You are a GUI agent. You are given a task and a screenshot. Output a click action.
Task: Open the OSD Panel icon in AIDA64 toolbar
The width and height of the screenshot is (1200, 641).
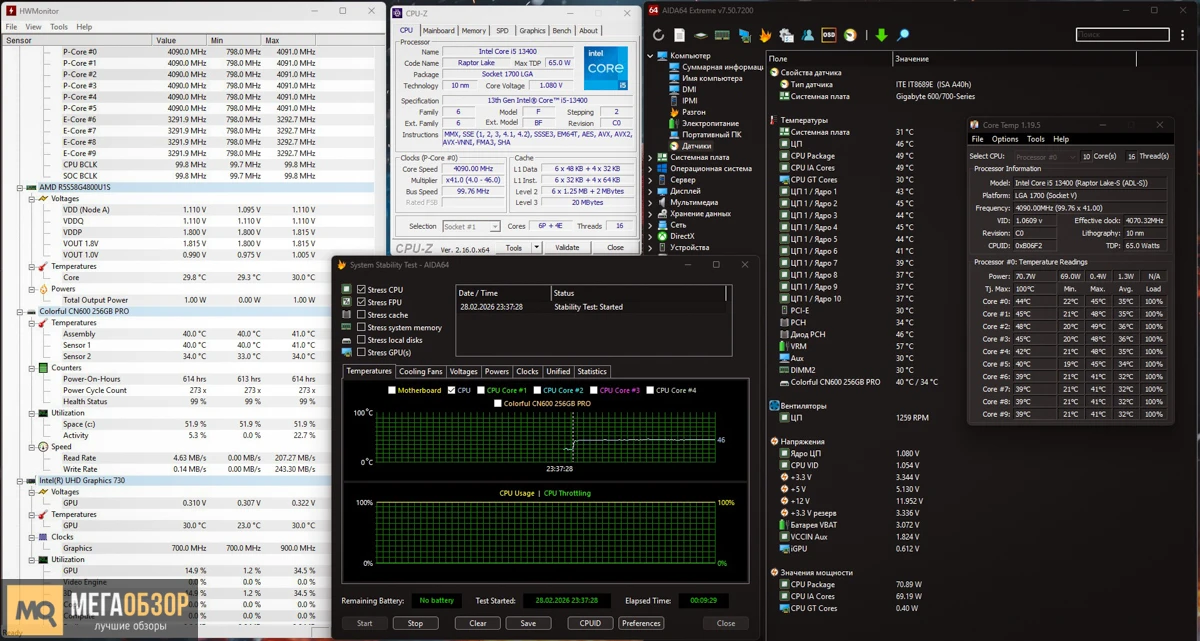pyautogui.click(x=828, y=35)
